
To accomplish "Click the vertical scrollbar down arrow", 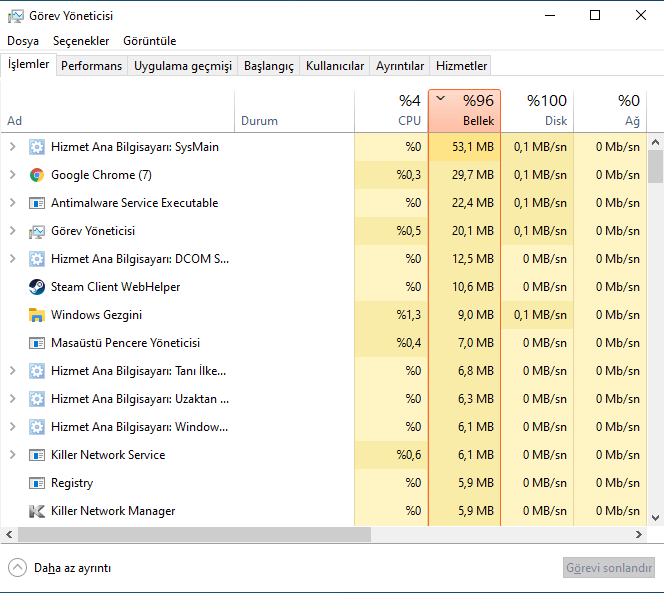I will tap(656, 517).
